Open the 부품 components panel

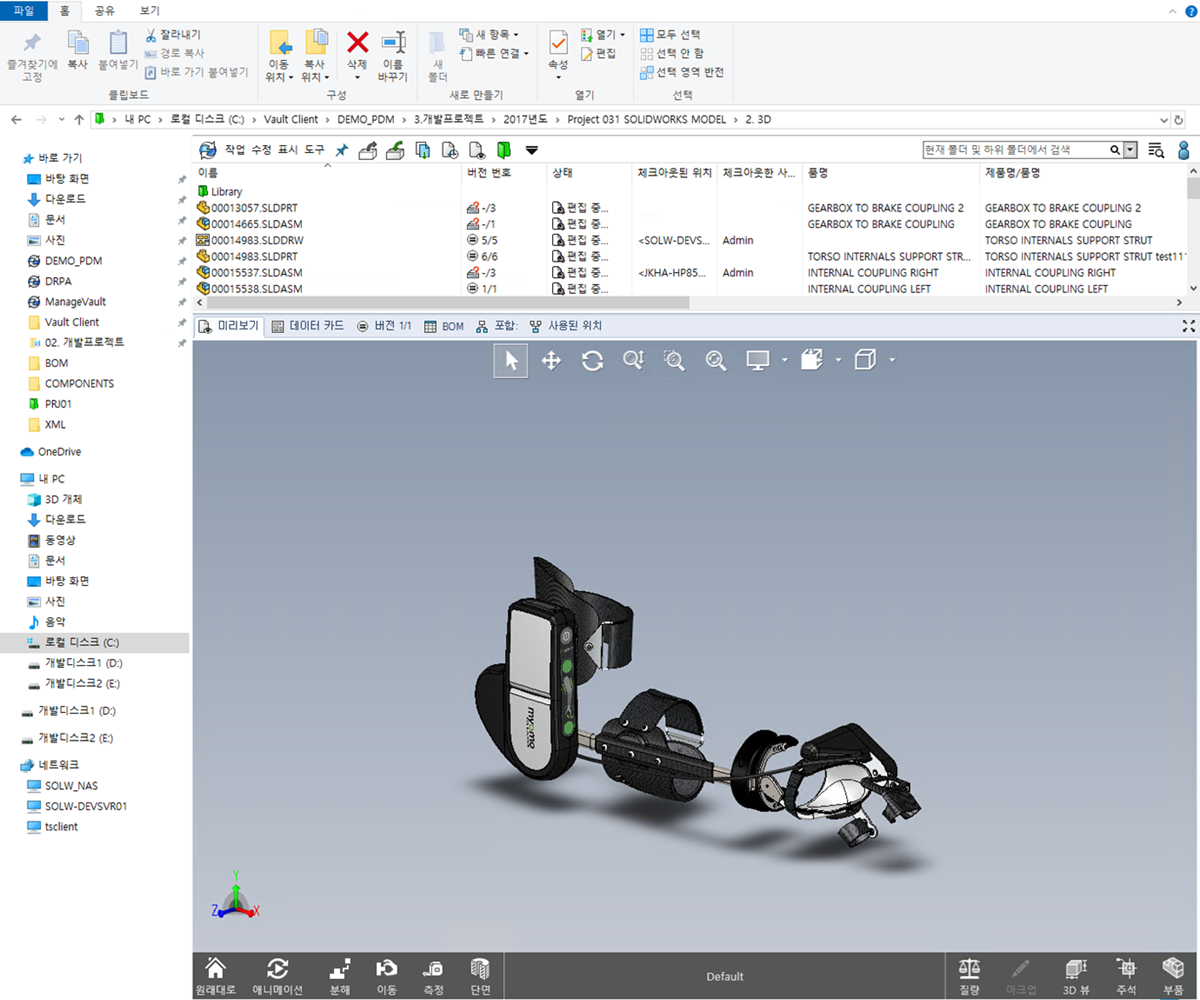click(x=1173, y=976)
